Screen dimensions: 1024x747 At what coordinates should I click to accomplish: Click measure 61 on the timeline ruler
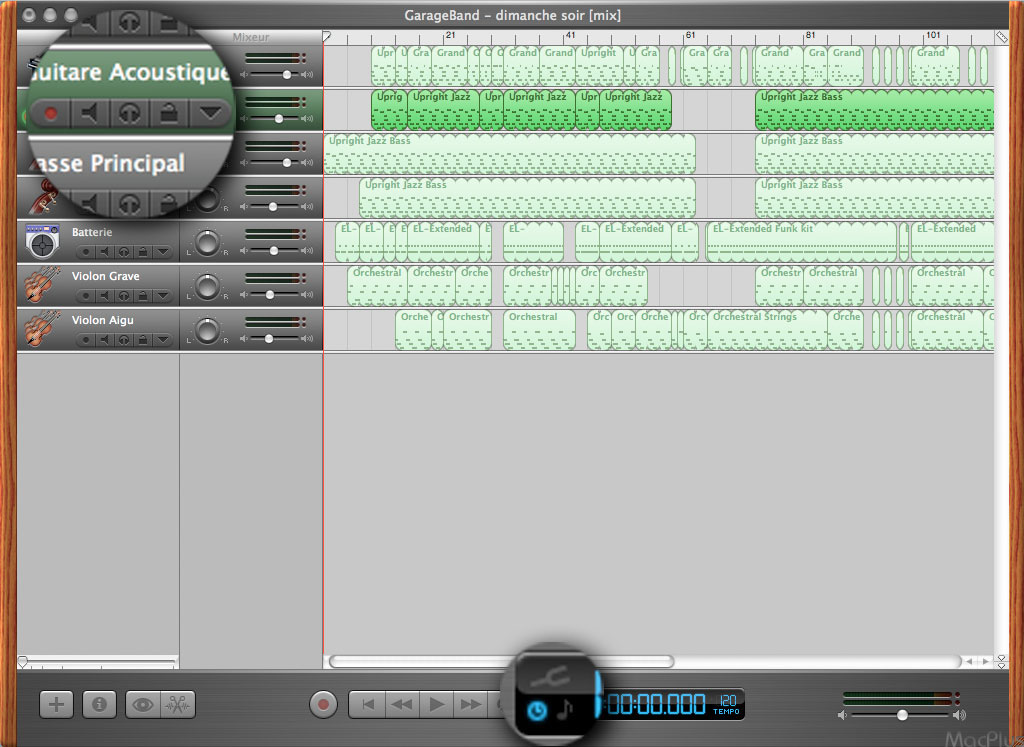pyautogui.click(x=690, y=37)
